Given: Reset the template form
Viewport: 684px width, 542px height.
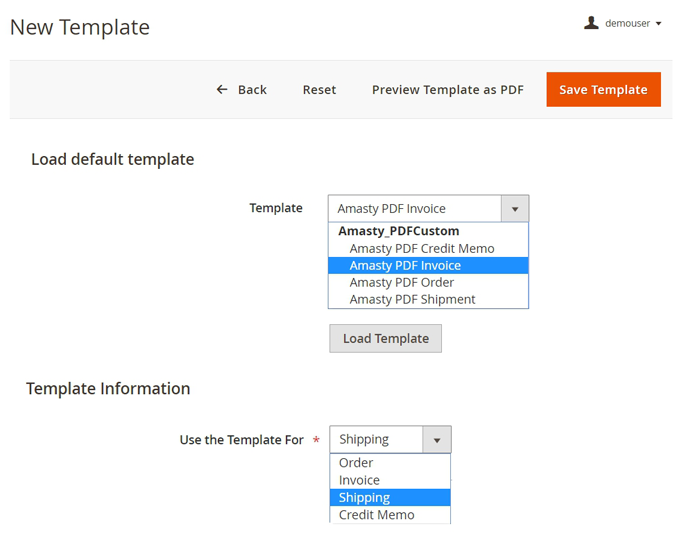Looking at the screenshot, I should coord(319,90).
